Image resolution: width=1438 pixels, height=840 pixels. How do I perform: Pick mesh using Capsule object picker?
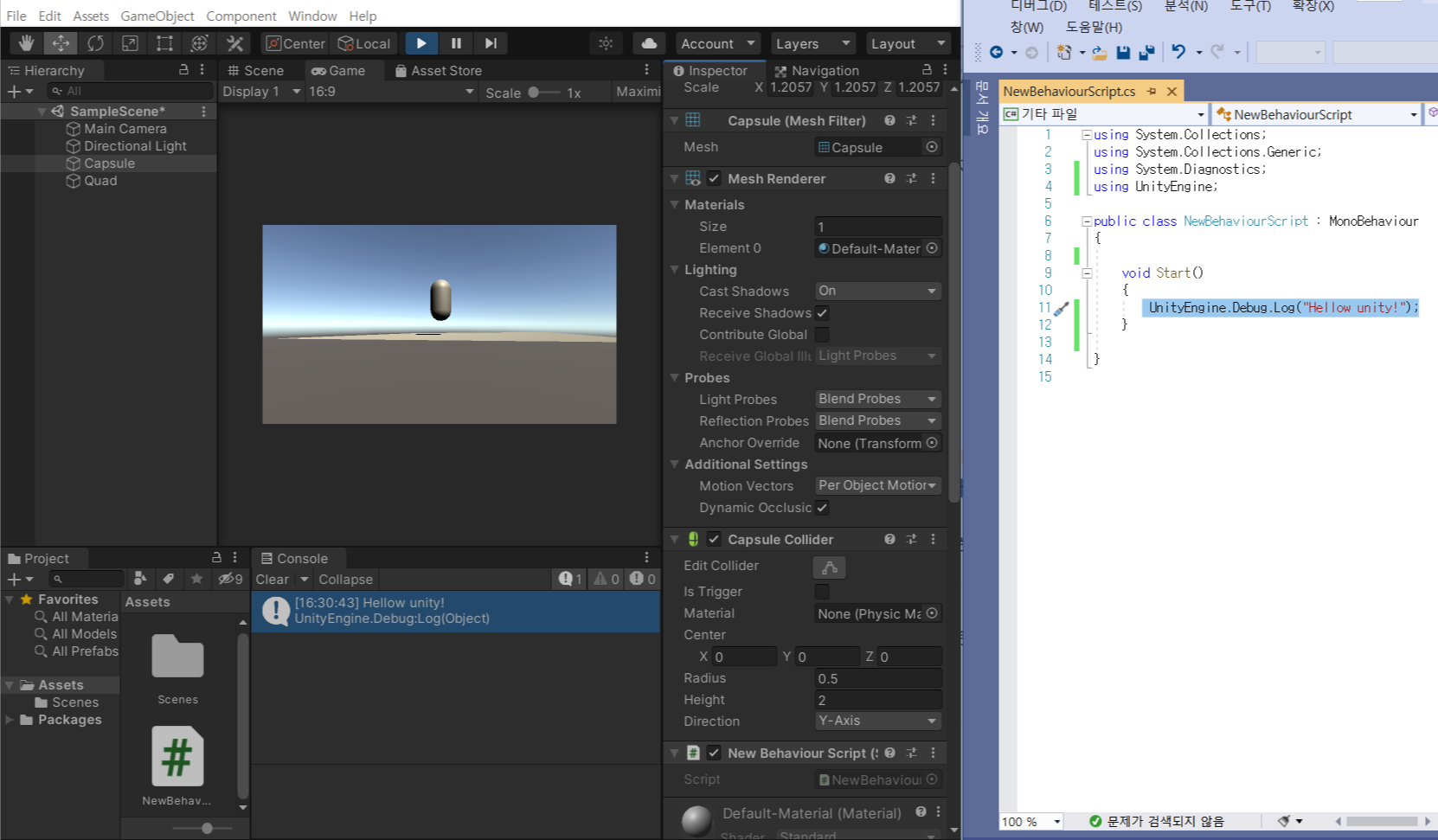coord(932,147)
